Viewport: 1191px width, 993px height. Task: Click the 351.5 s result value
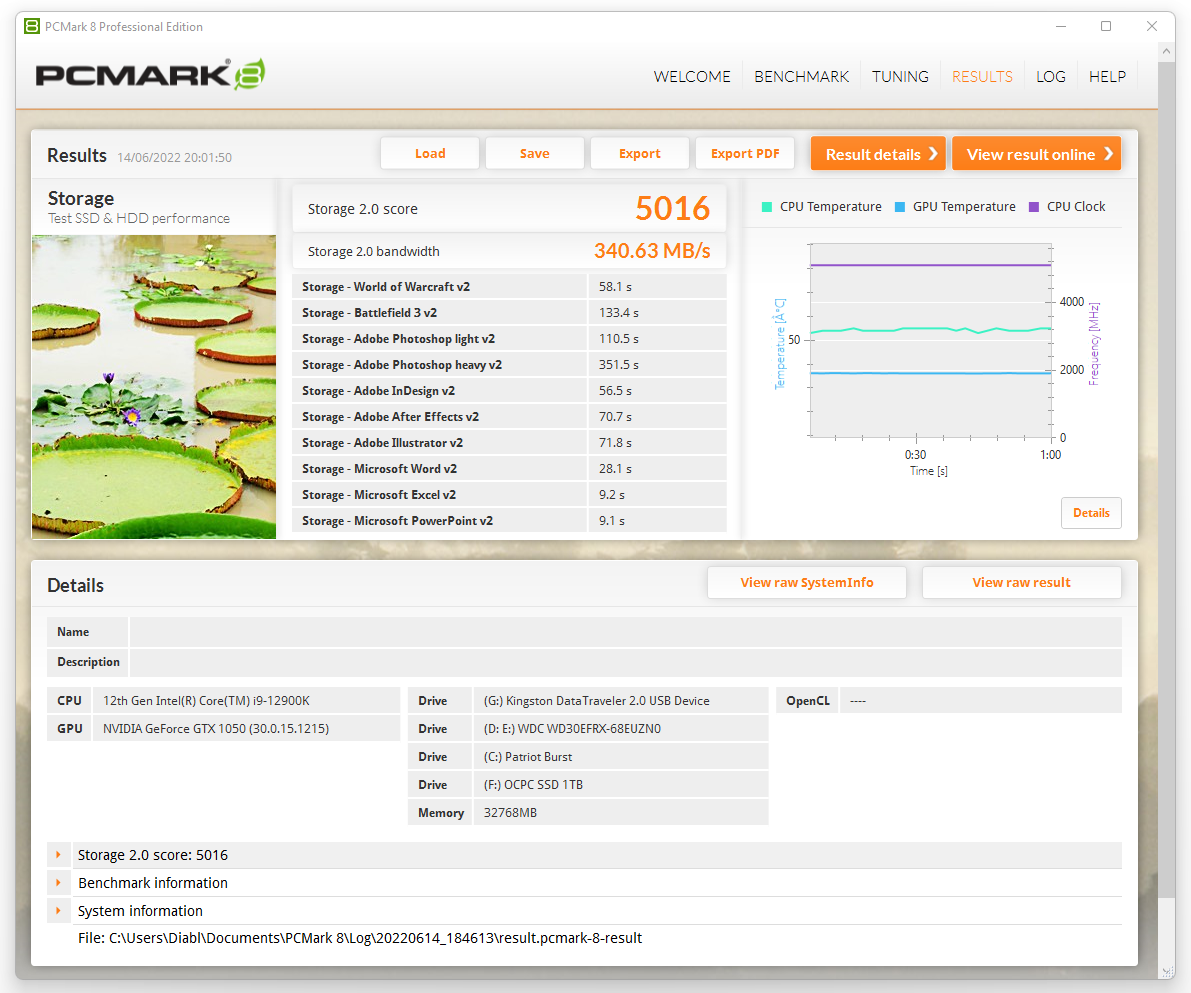tap(618, 365)
